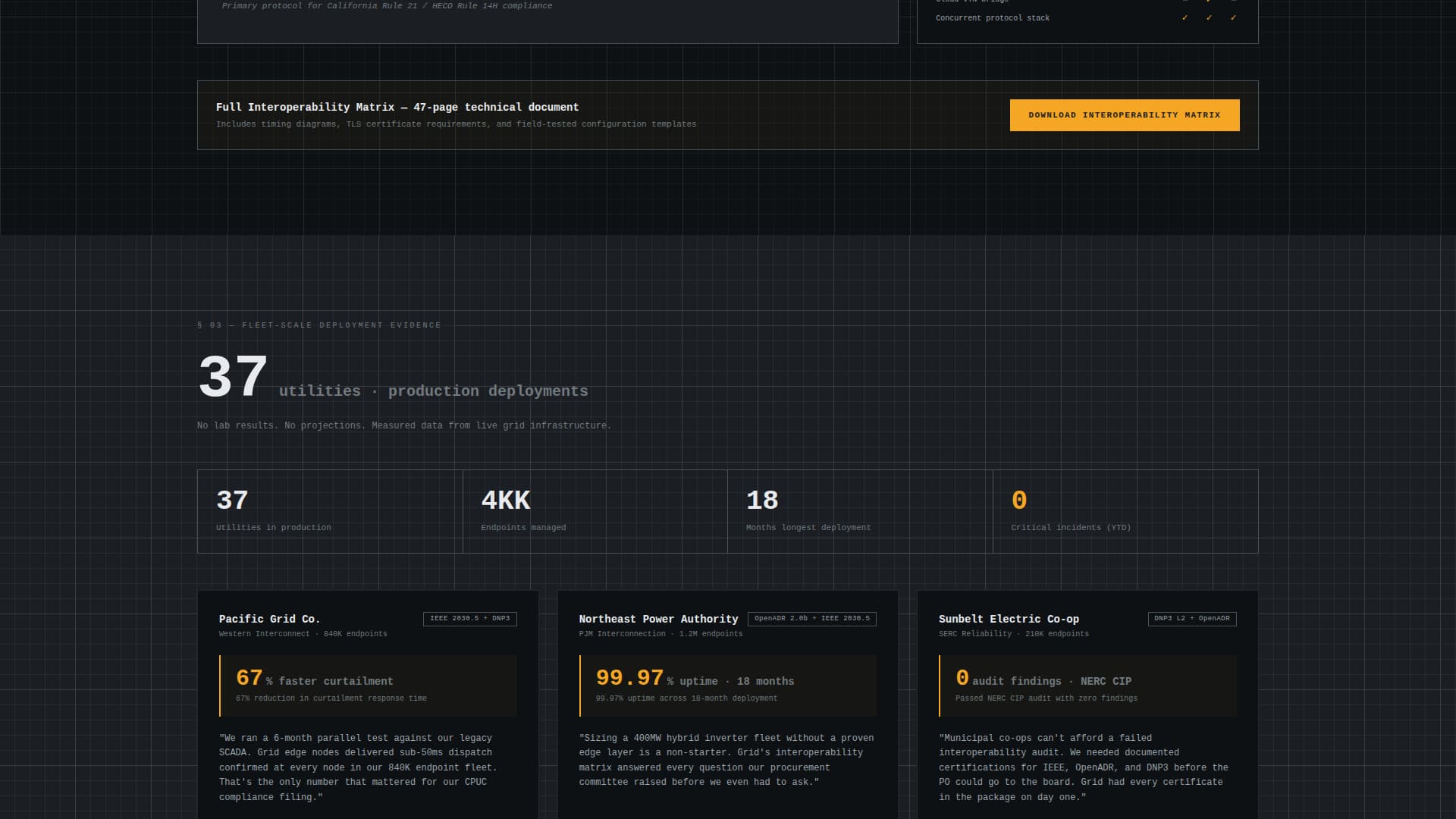
Task: Toggle the middle checkmark for Concurrent protocol stack
Action: point(1208,17)
